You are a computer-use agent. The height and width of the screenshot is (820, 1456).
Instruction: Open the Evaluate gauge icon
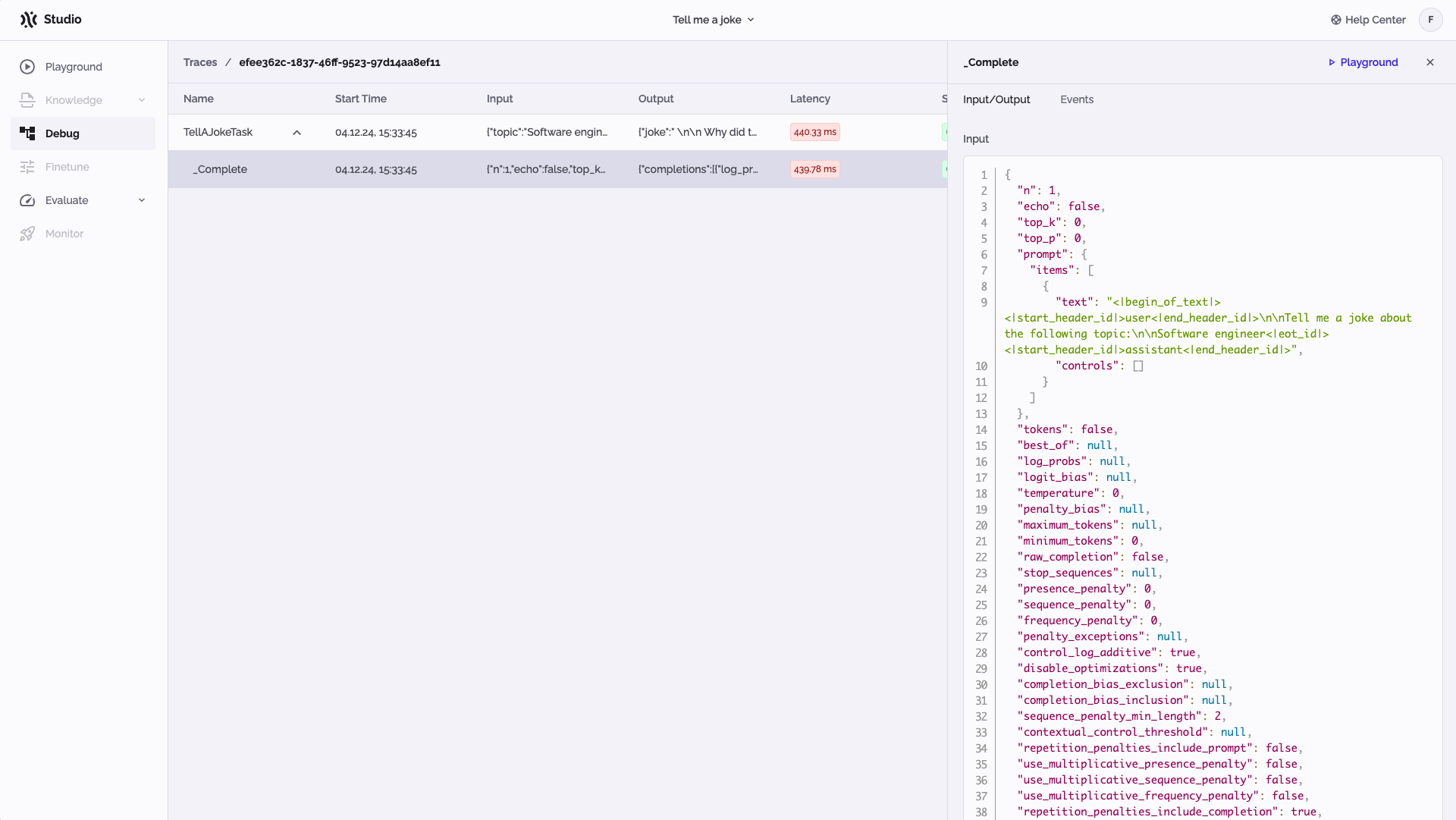(27, 200)
